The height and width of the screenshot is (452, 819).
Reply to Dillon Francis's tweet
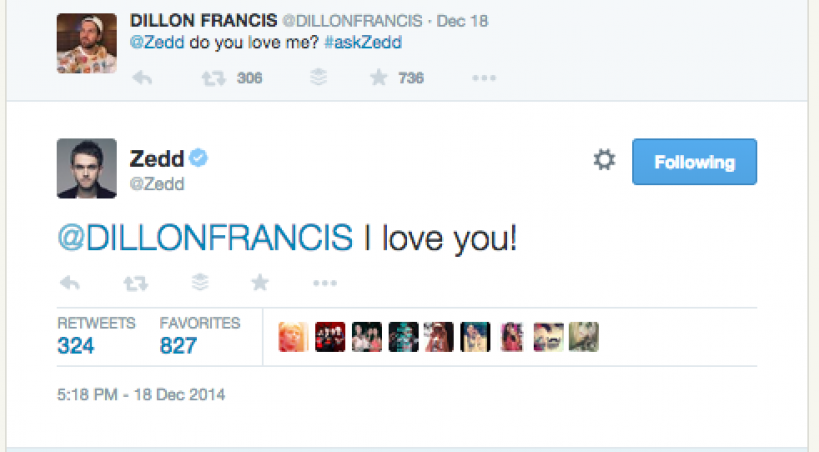tap(142, 78)
